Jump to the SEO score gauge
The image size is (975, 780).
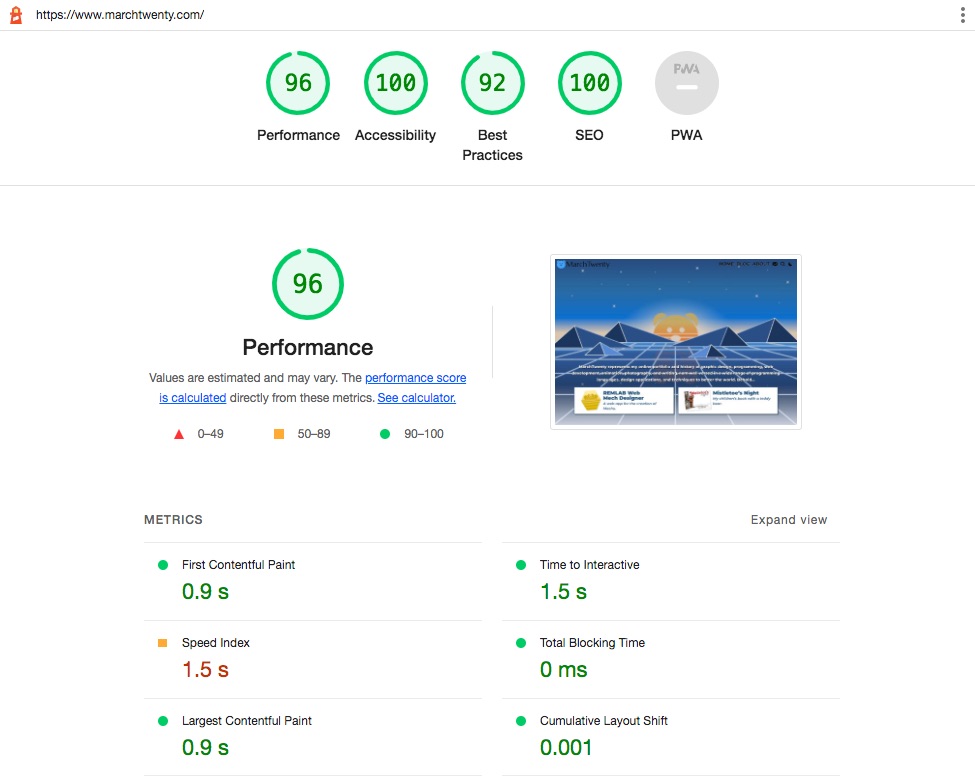pos(589,83)
